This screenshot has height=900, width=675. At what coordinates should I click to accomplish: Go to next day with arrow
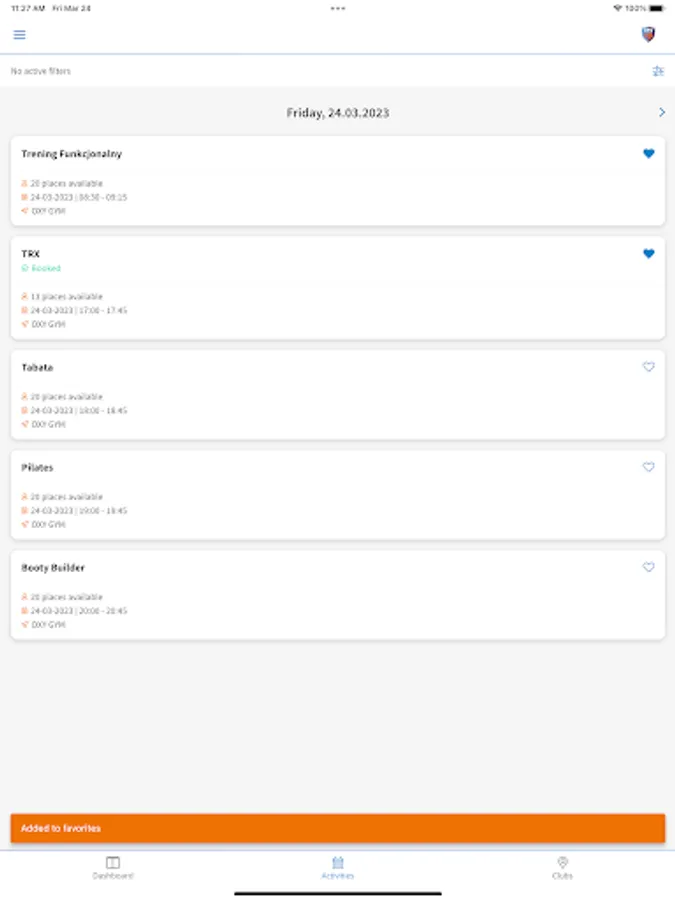pos(661,113)
